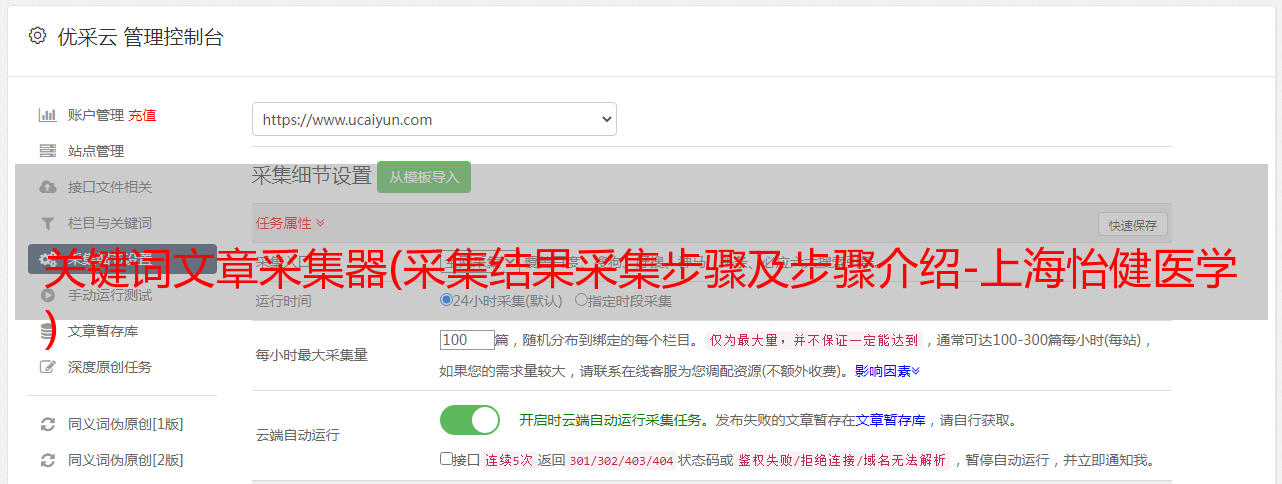
Task: Collapse the 任务属性 section
Action: click(x=290, y=223)
